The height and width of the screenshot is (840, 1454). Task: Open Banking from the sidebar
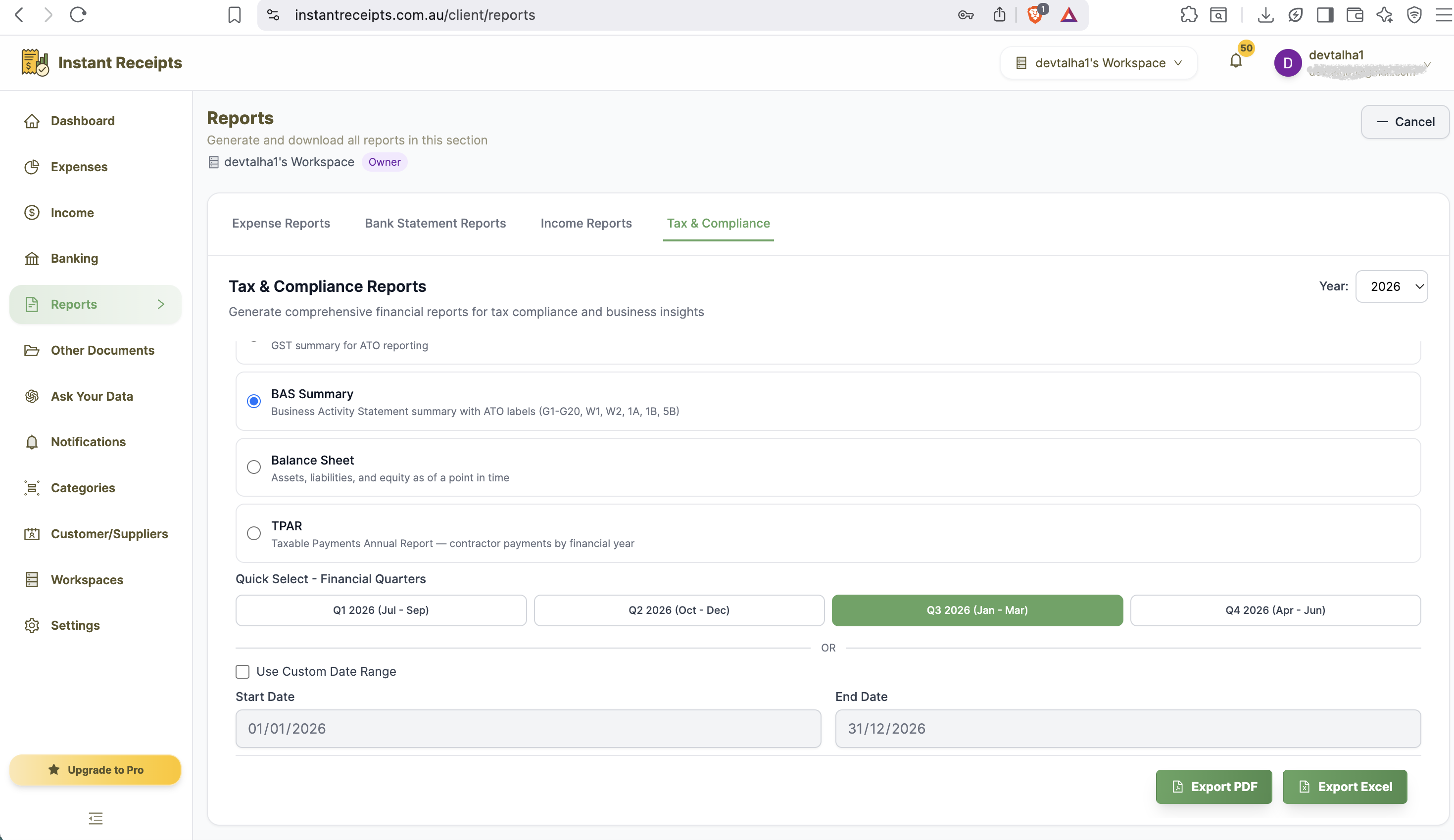95,258
